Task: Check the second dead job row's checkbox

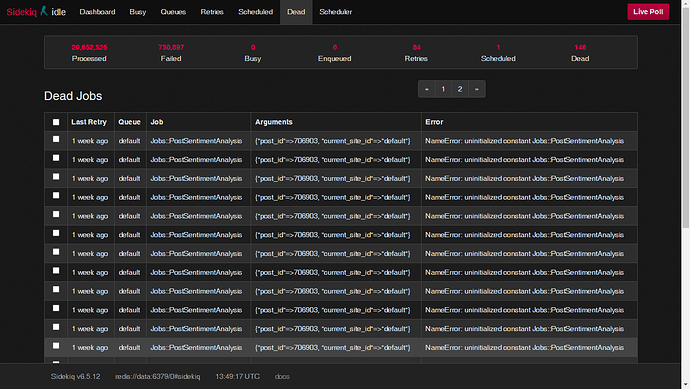Action: (56, 158)
